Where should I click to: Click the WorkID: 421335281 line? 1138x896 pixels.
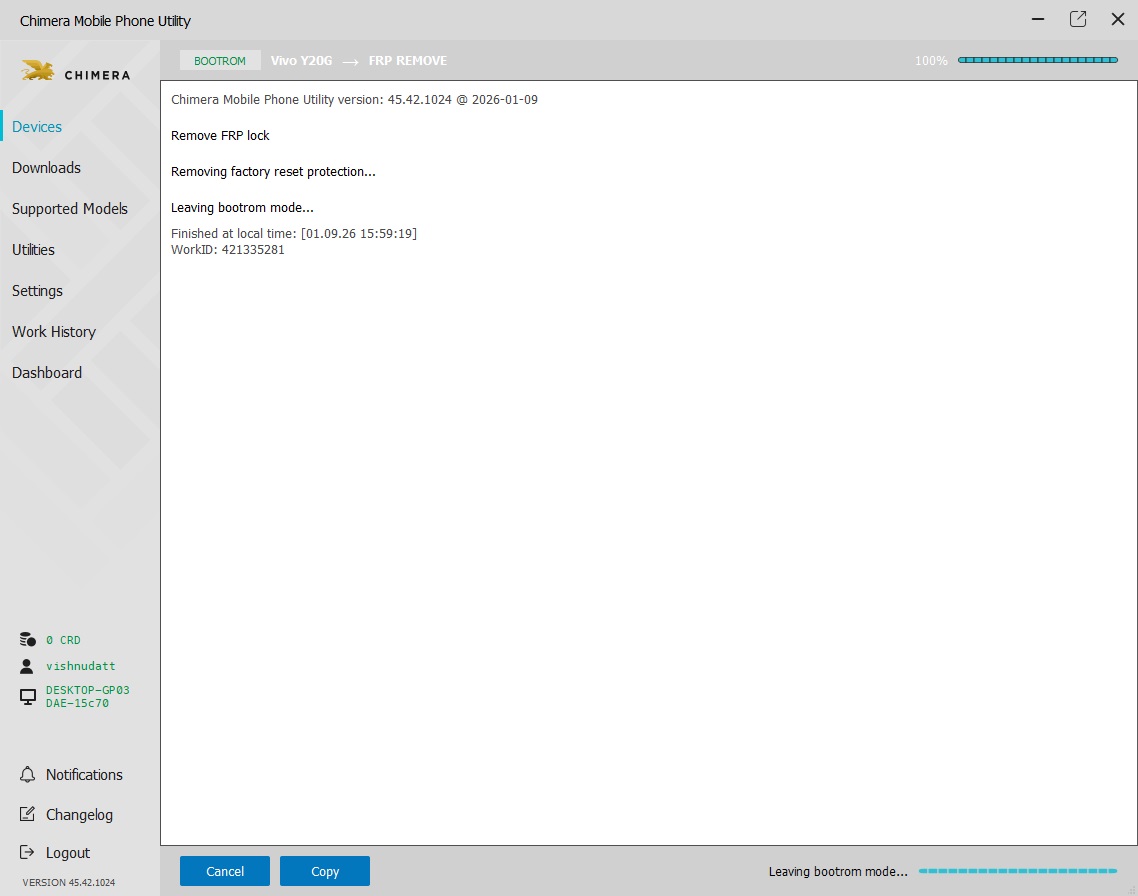[x=228, y=250]
